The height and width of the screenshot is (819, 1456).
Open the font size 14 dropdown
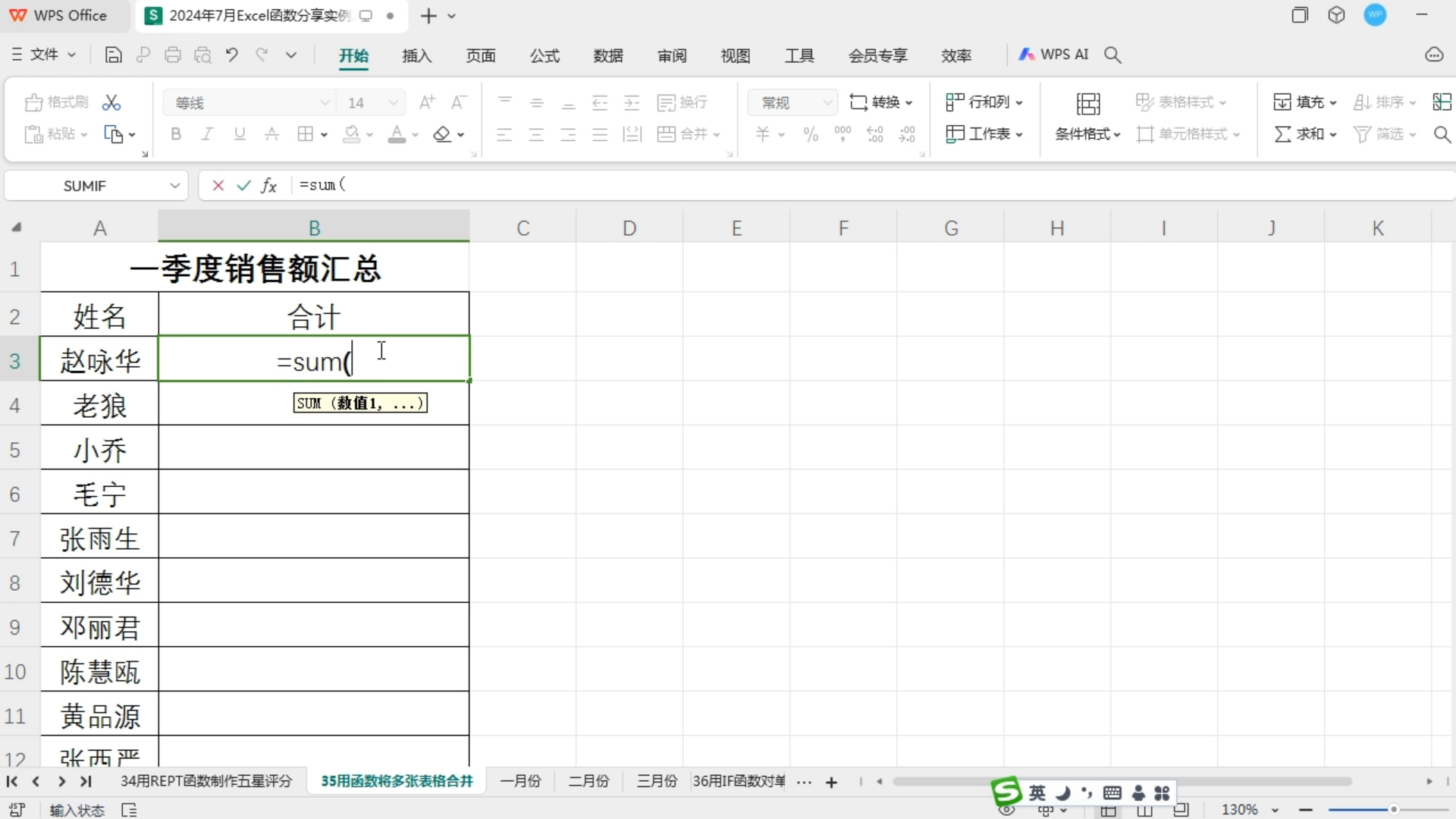pyautogui.click(x=393, y=102)
